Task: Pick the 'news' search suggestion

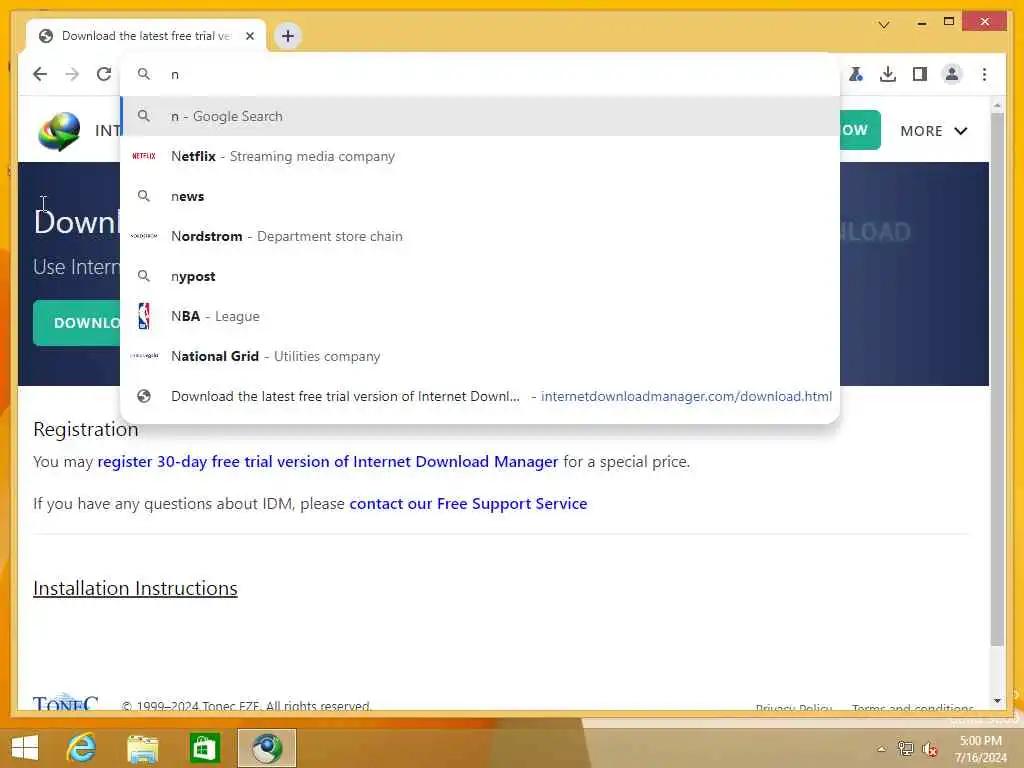Action: tap(480, 196)
